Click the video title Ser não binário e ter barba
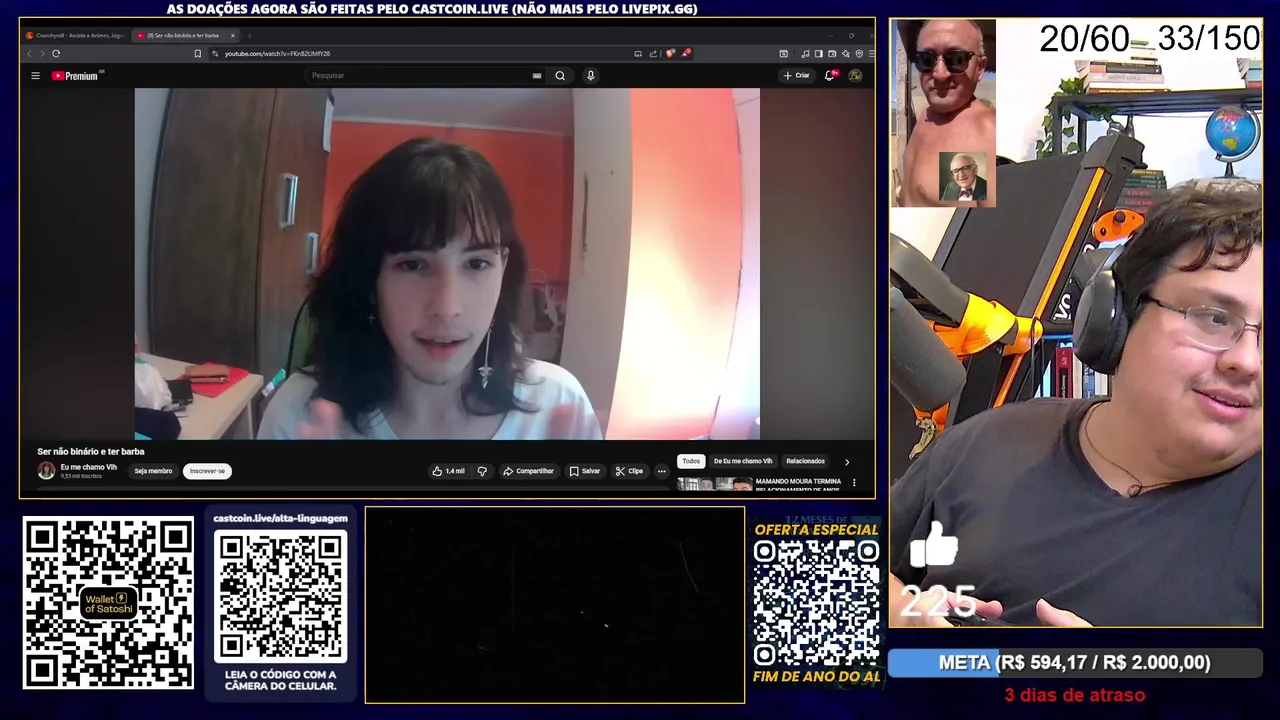 pos(91,452)
